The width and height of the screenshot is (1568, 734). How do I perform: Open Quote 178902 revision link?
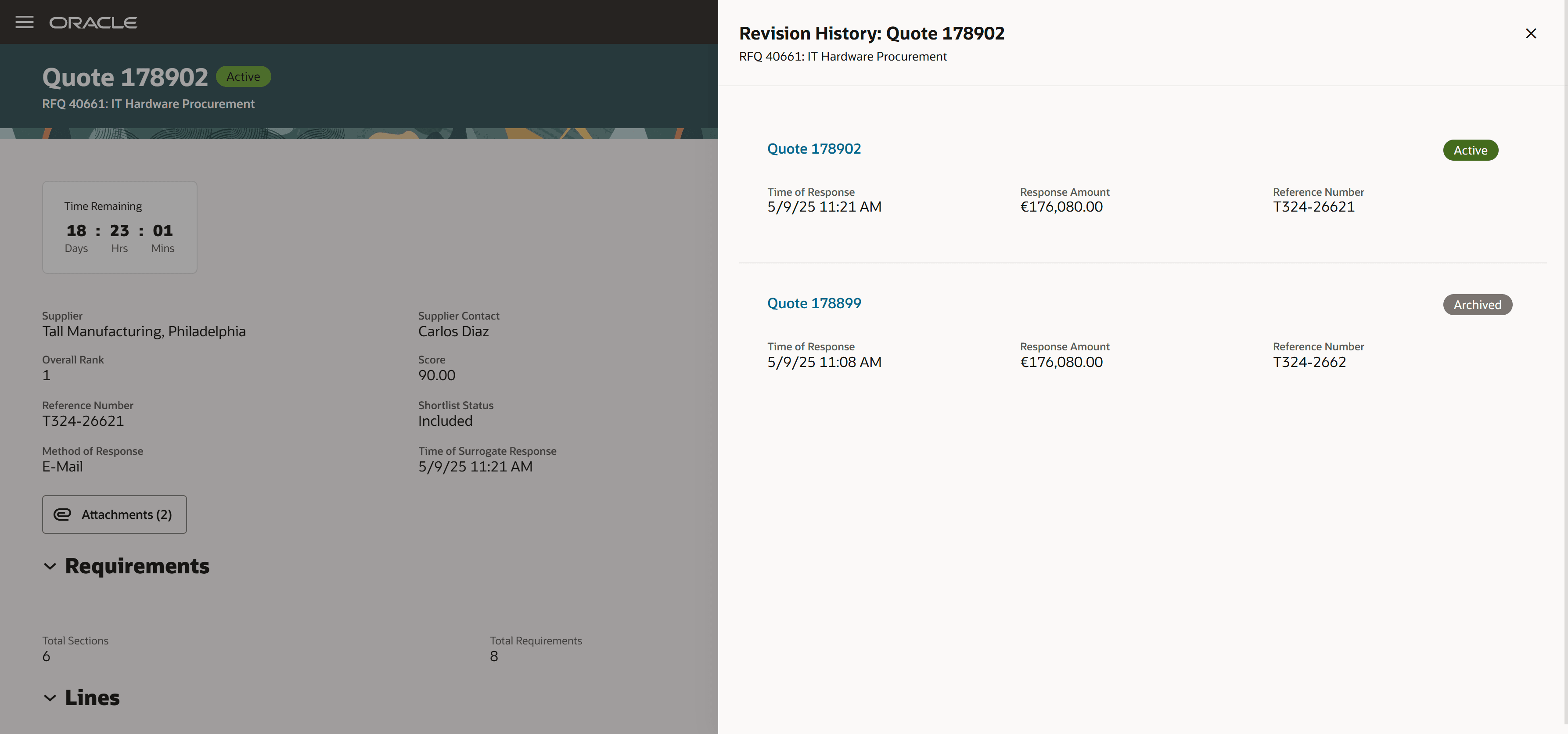pyautogui.click(x=813, y=149)
